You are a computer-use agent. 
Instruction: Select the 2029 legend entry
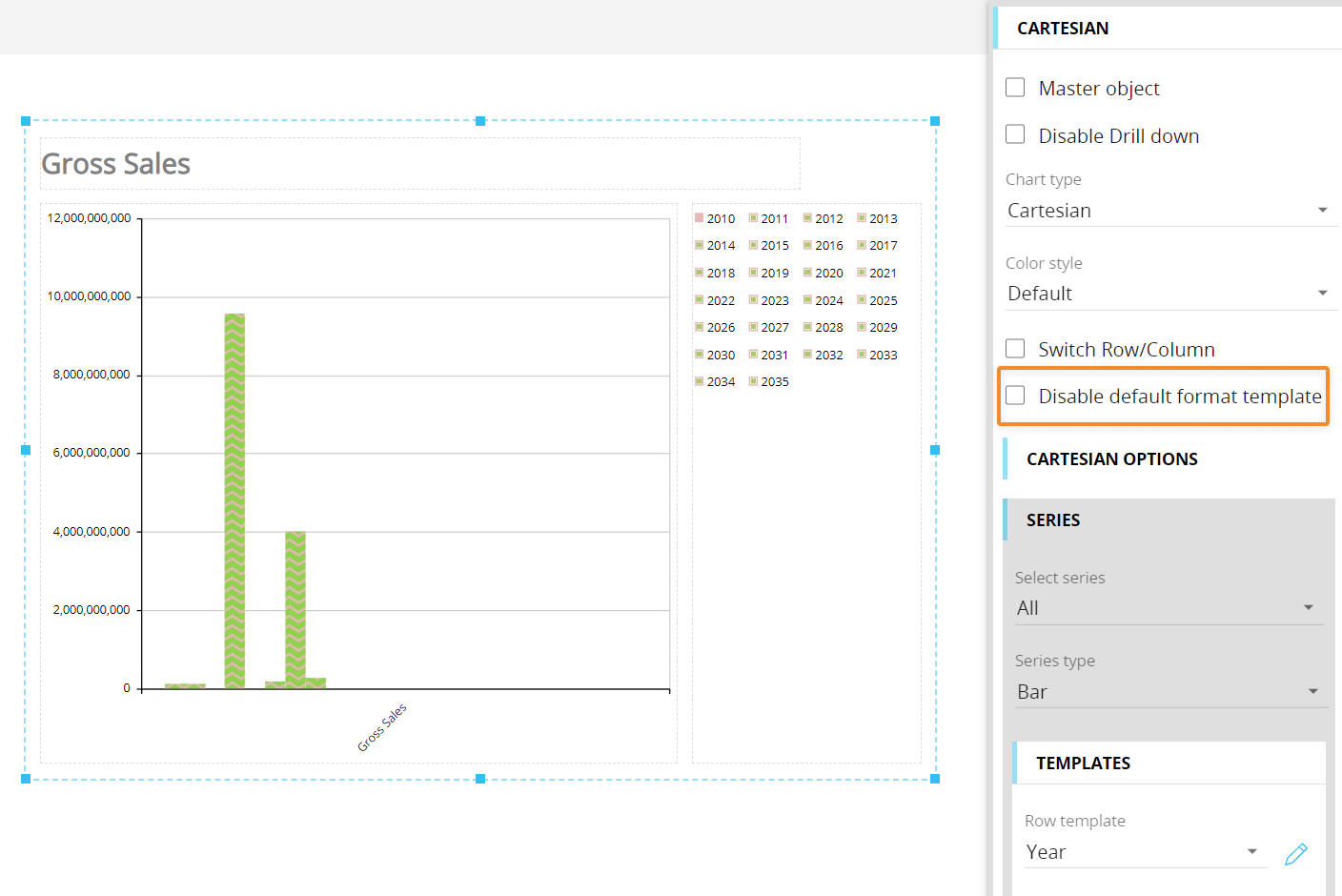(x=878, y=327)
